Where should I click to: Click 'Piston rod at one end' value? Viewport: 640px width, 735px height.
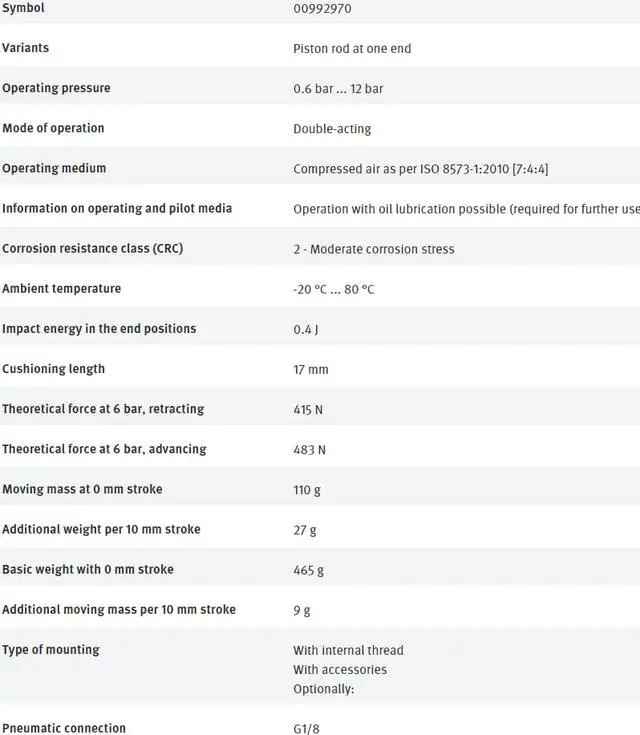352,49
